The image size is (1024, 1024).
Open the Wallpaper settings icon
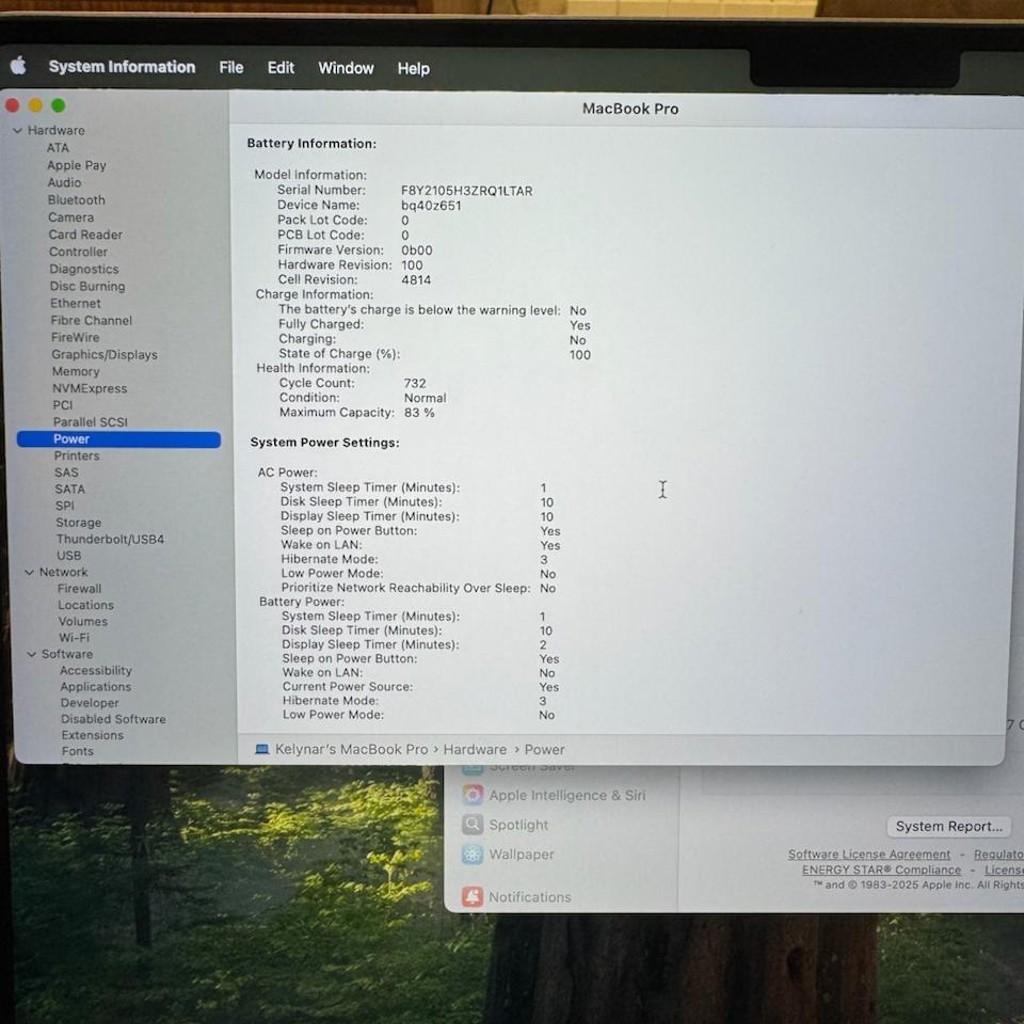click(x=472, y=854)
